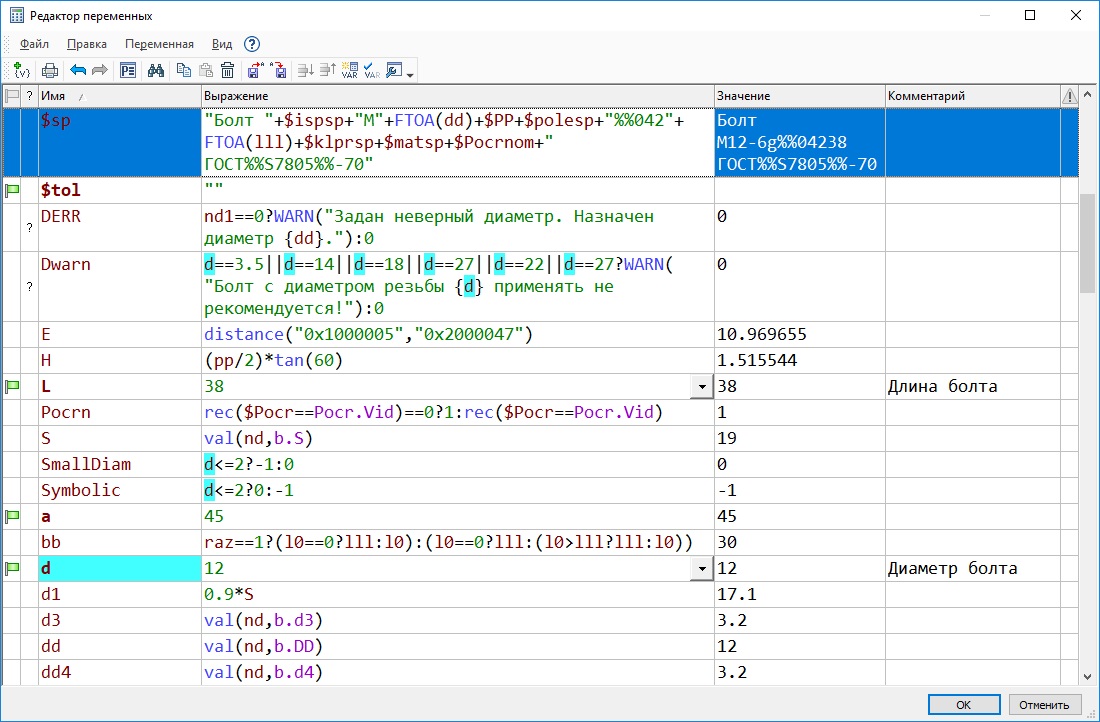Click the comment Длина болта
The image size is (1100, 722).
point(942,387)
